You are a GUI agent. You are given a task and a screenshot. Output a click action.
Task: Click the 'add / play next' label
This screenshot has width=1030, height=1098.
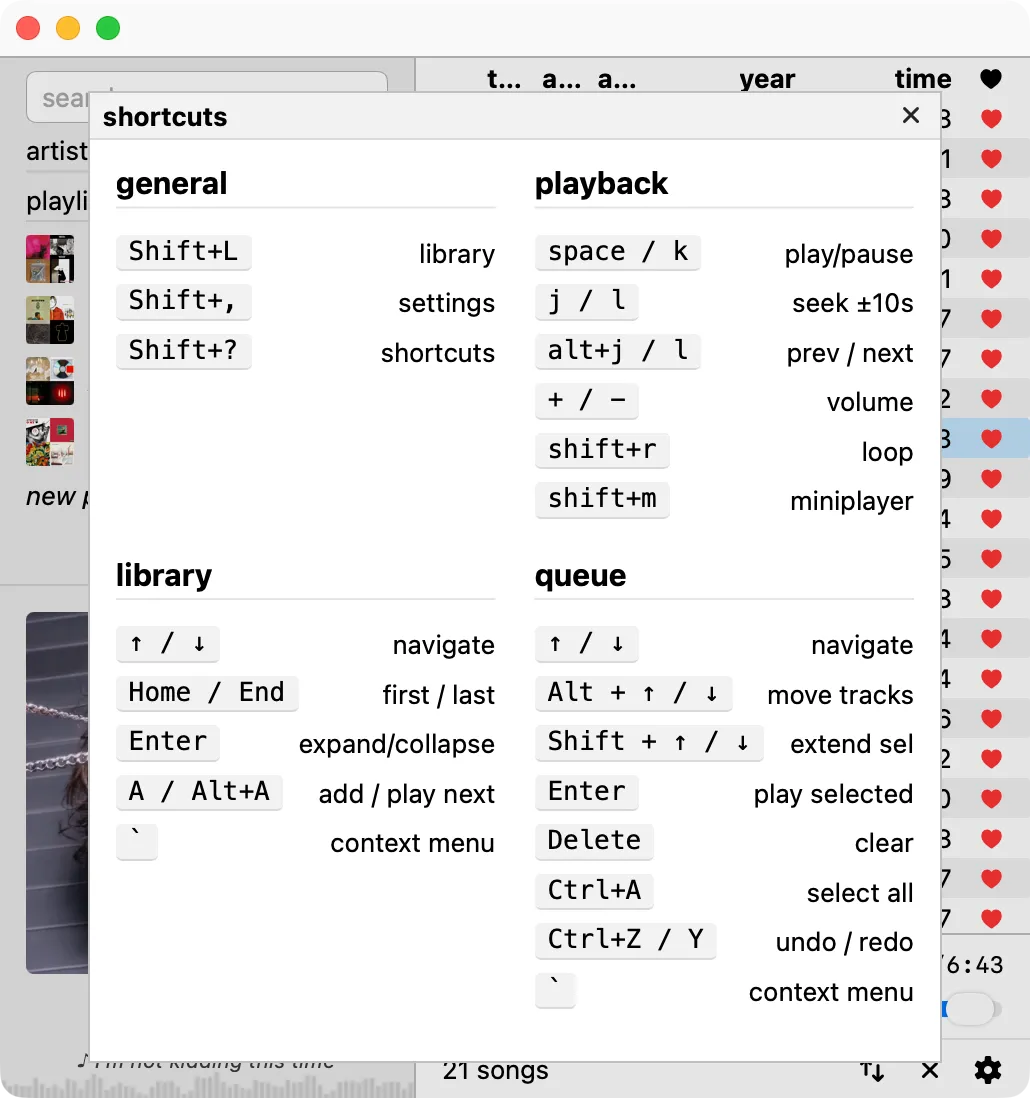(x=407, y=794)
